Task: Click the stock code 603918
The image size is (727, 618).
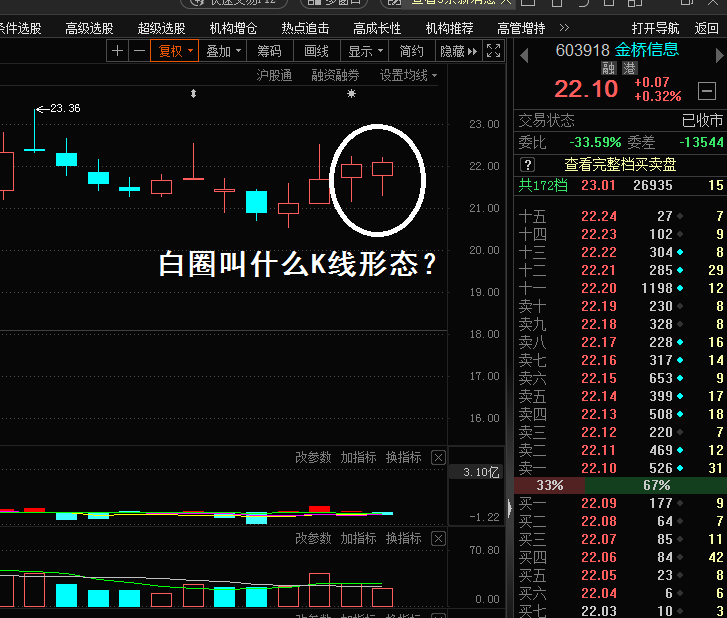Action: (x=582, y=50)
